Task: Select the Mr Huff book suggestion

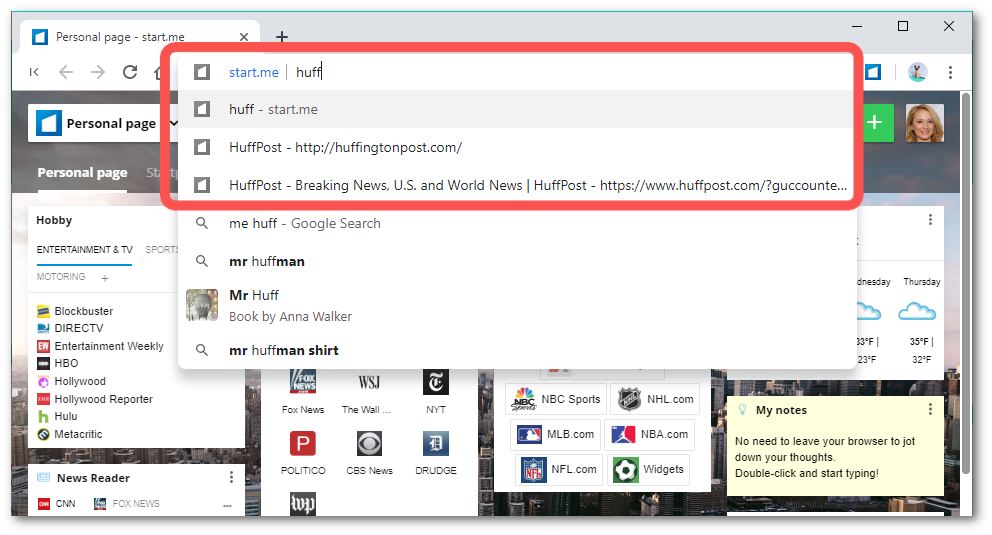Action: [x=517, y=305]
